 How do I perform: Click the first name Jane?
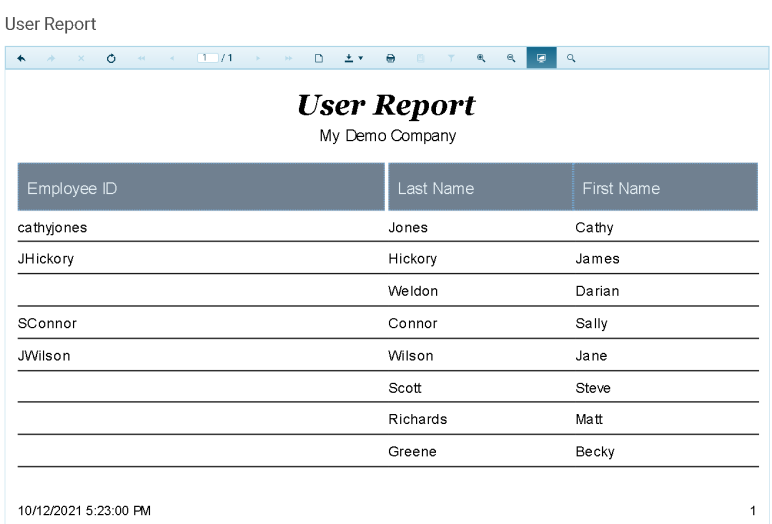(x=591, y=356)
